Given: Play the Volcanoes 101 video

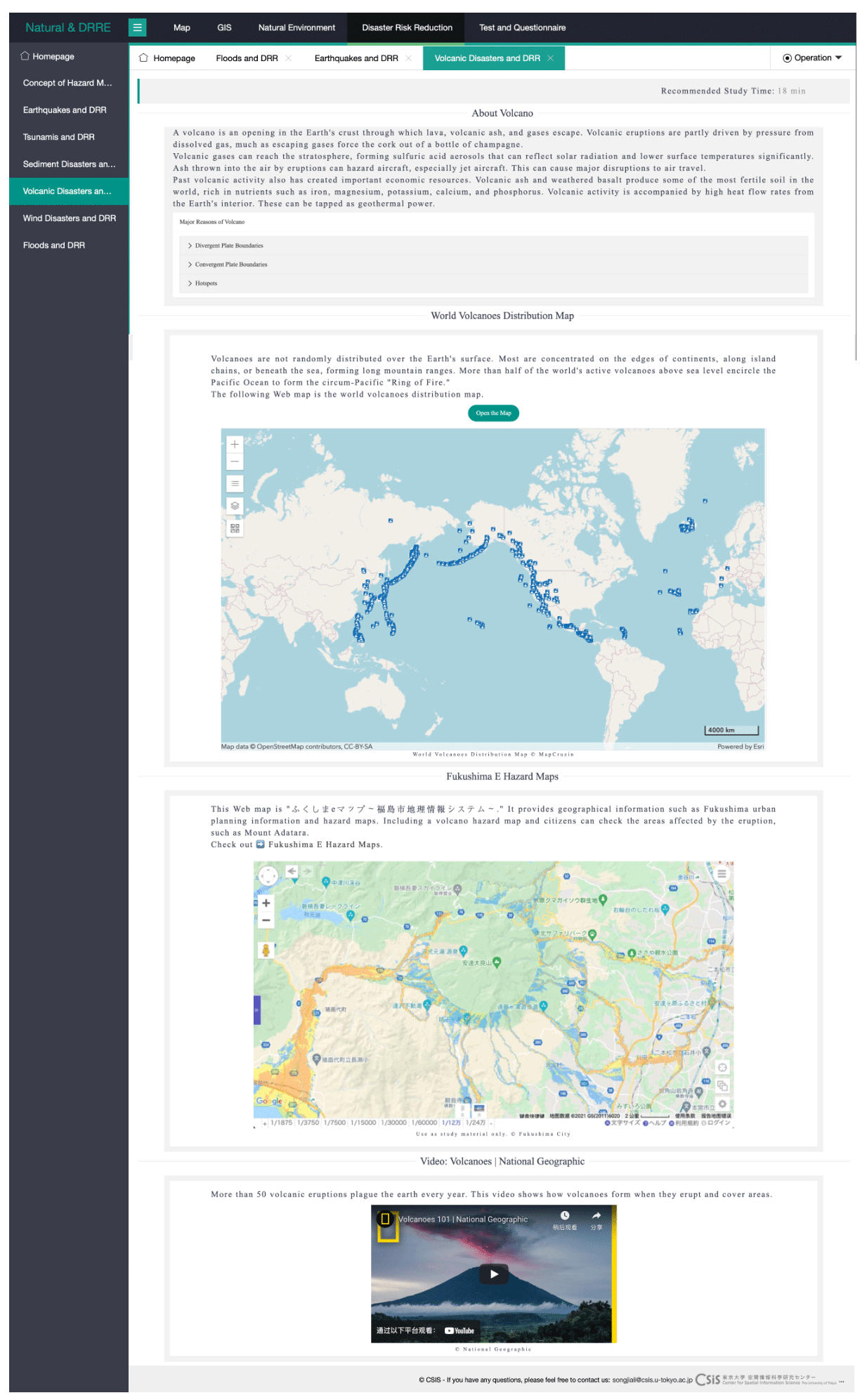Looking at the screenshot, I should click(494, 1274).
